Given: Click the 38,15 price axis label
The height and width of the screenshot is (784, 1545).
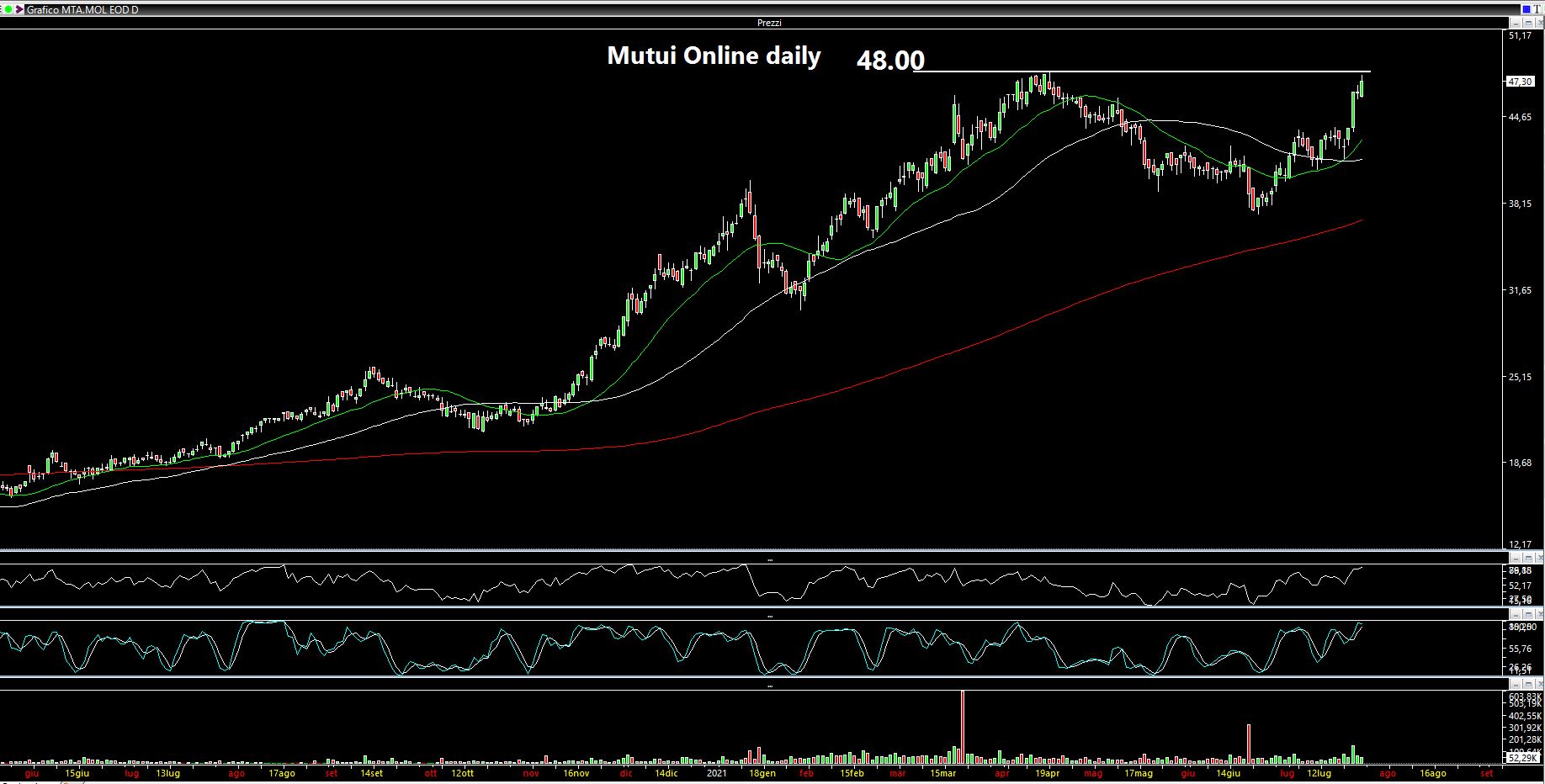Looking at the screenshot, I should coord(1520,204).
